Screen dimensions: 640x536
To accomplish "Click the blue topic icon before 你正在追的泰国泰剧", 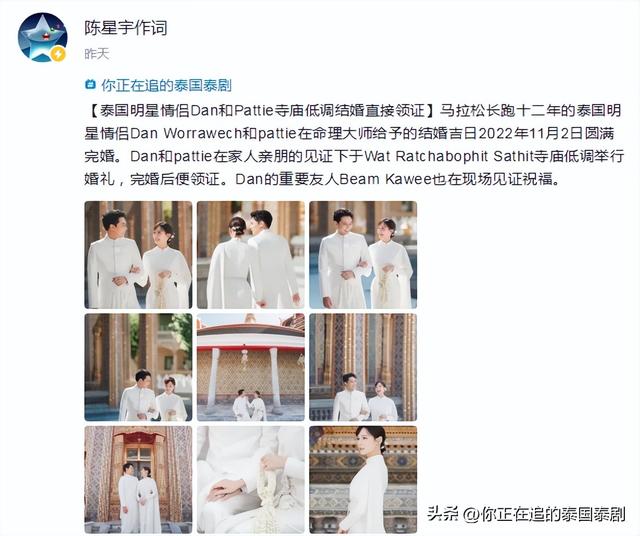I will pos(90,85).
